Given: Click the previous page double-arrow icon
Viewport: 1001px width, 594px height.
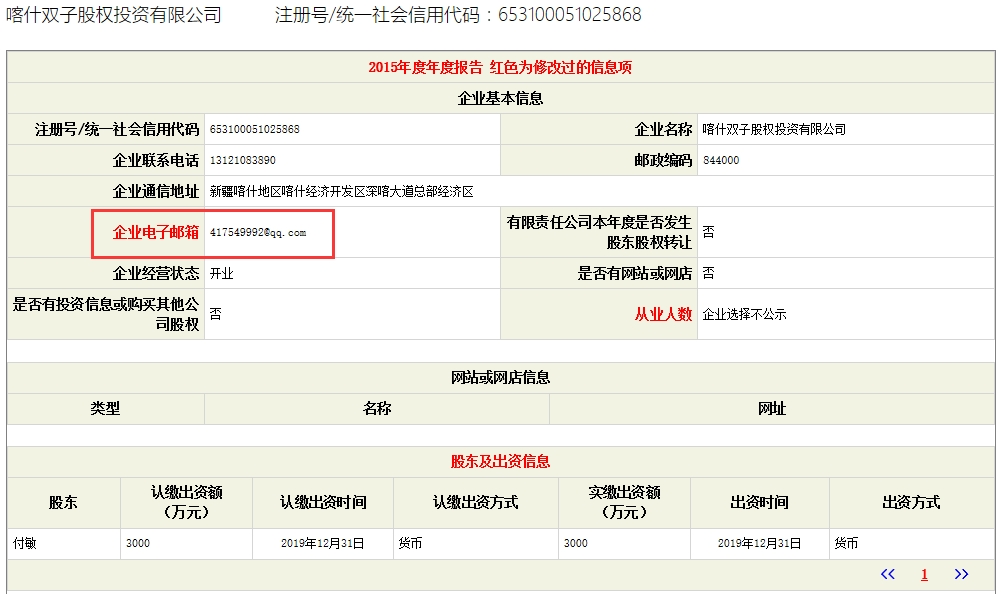Looking at the screenshot, I should 887,574.
